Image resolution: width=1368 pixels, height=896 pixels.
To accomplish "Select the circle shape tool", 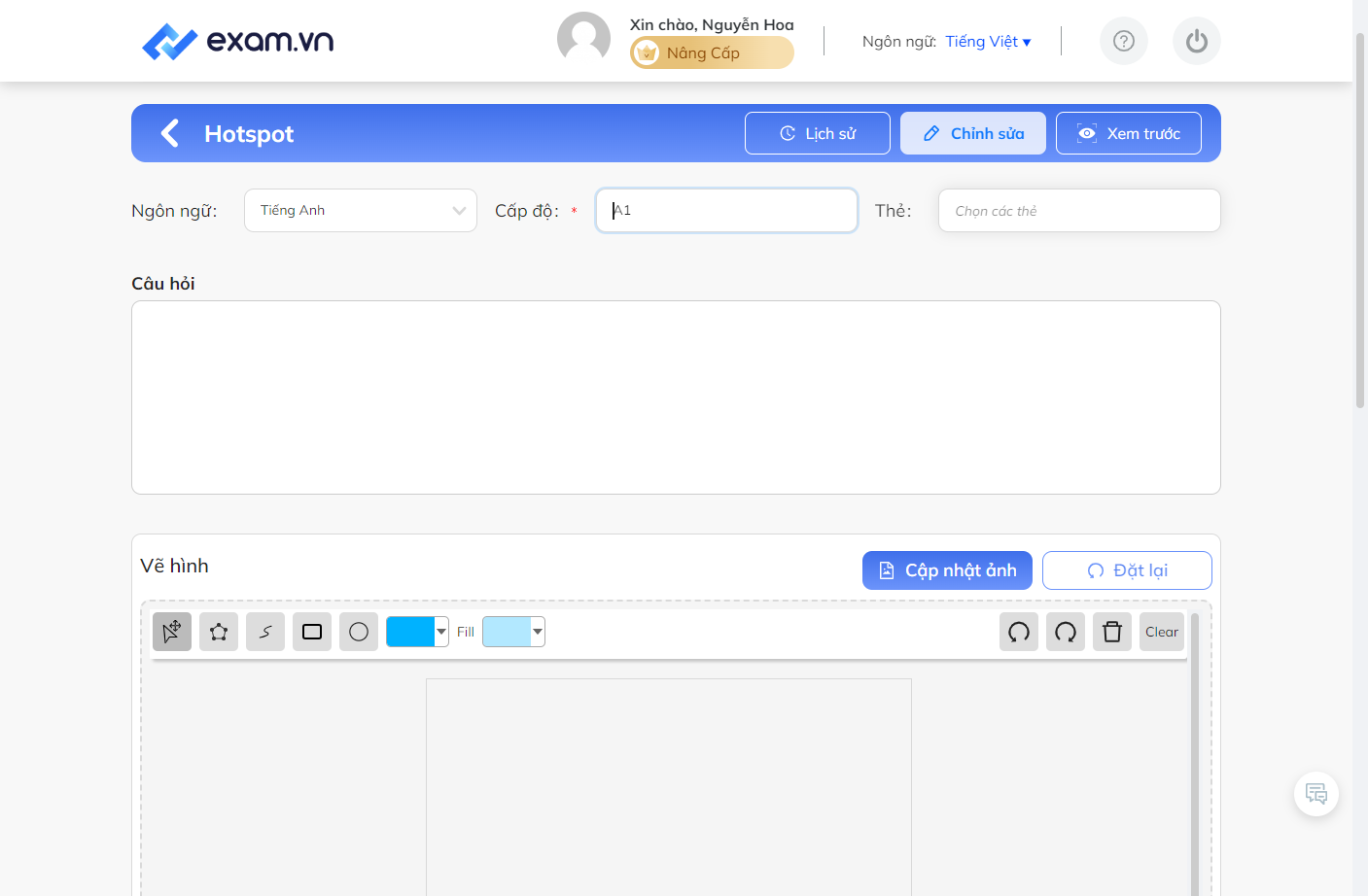I will (359, 632).
